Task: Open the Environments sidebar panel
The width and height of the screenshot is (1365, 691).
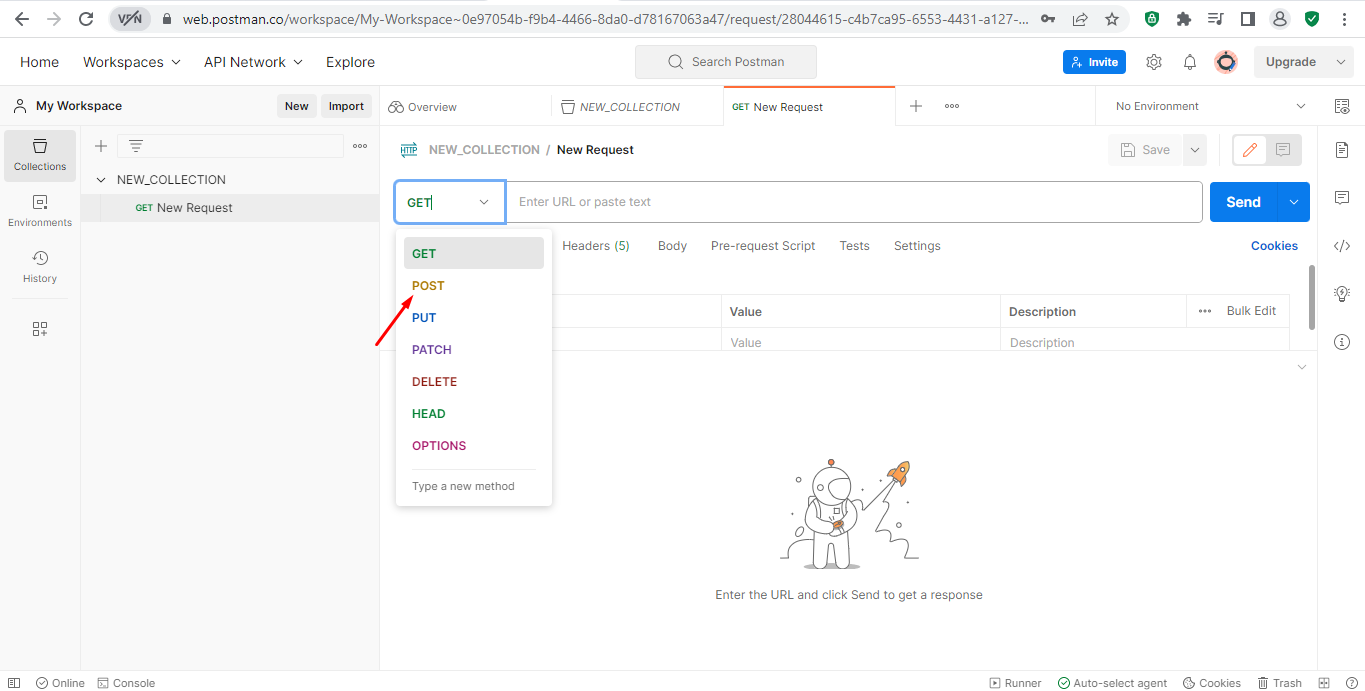Action: 40,211
